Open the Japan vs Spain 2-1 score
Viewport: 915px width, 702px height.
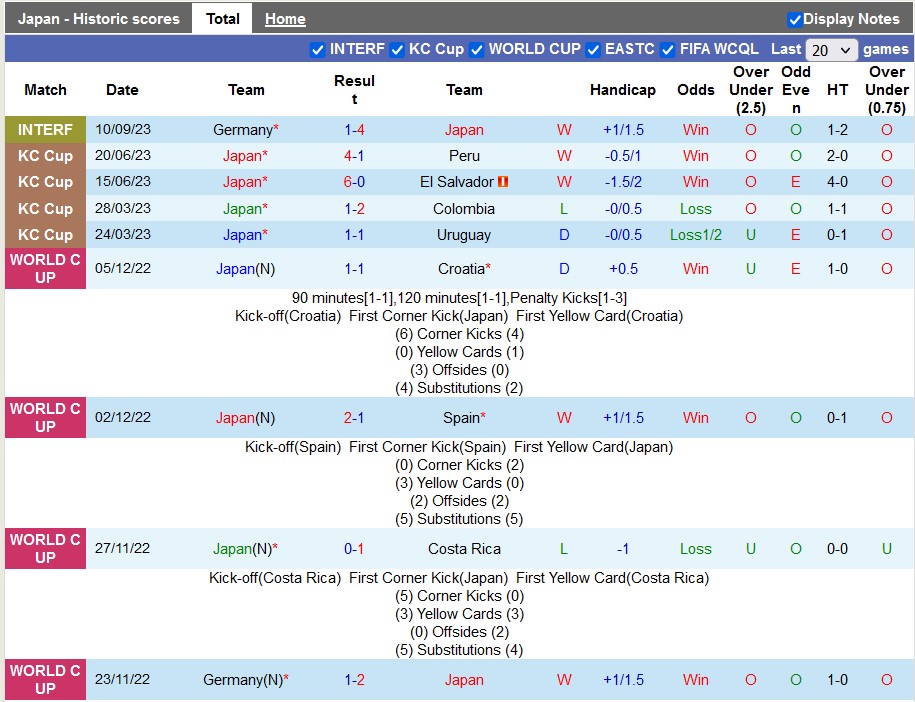tap(354, 418)
